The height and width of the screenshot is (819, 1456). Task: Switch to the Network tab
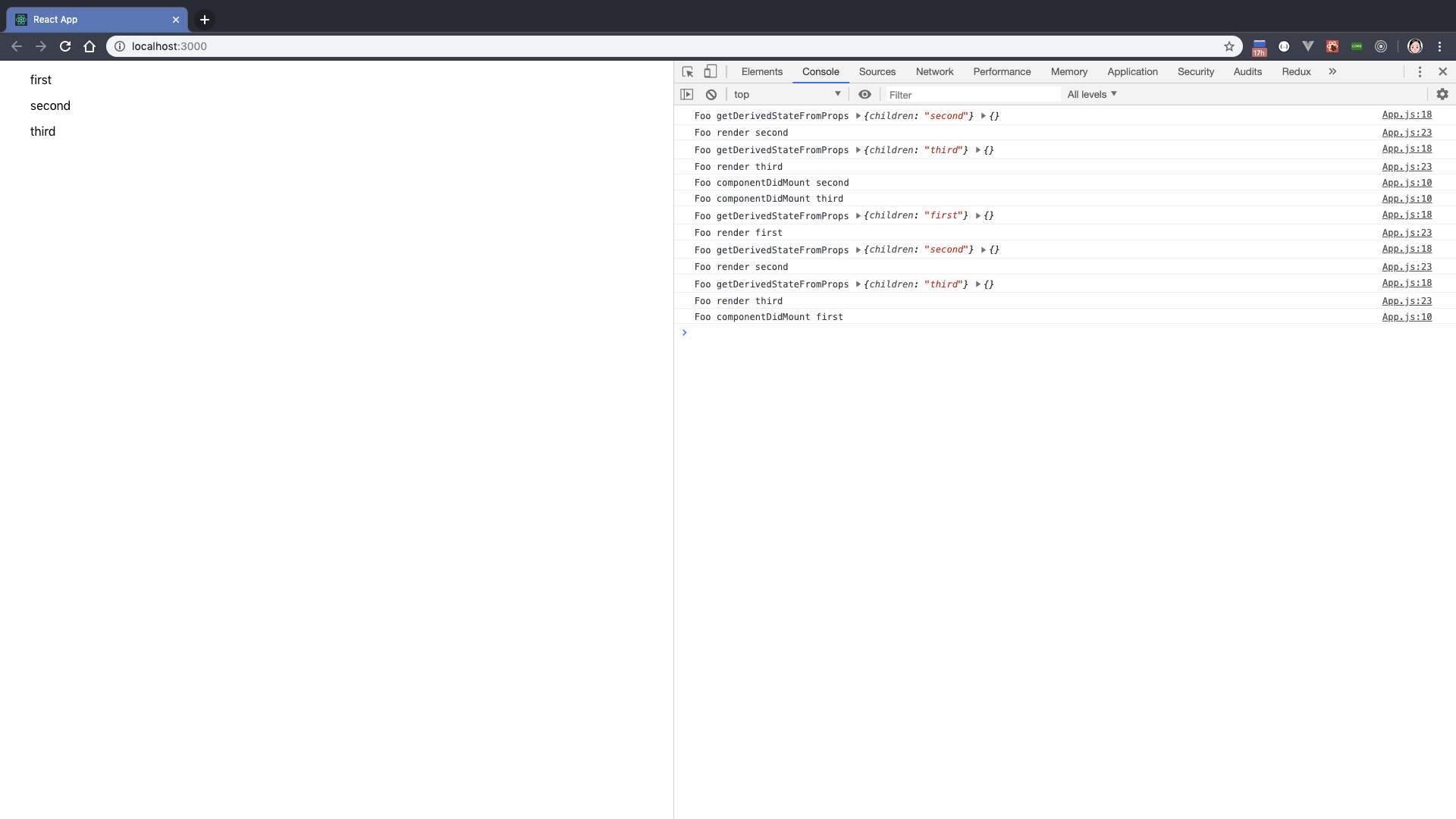(934, 71)
